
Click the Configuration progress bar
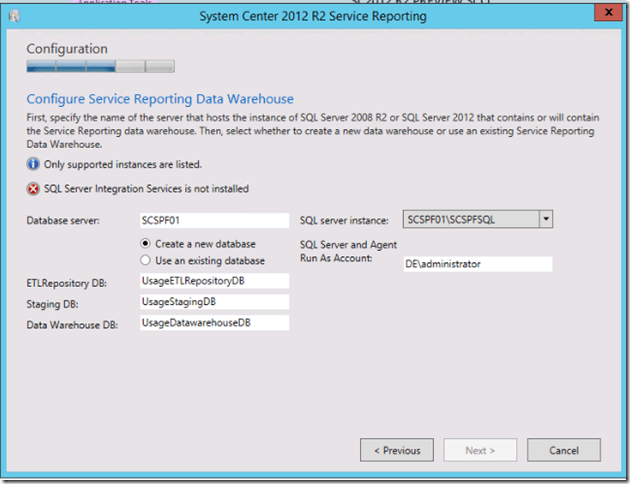[x=100, y=67]
